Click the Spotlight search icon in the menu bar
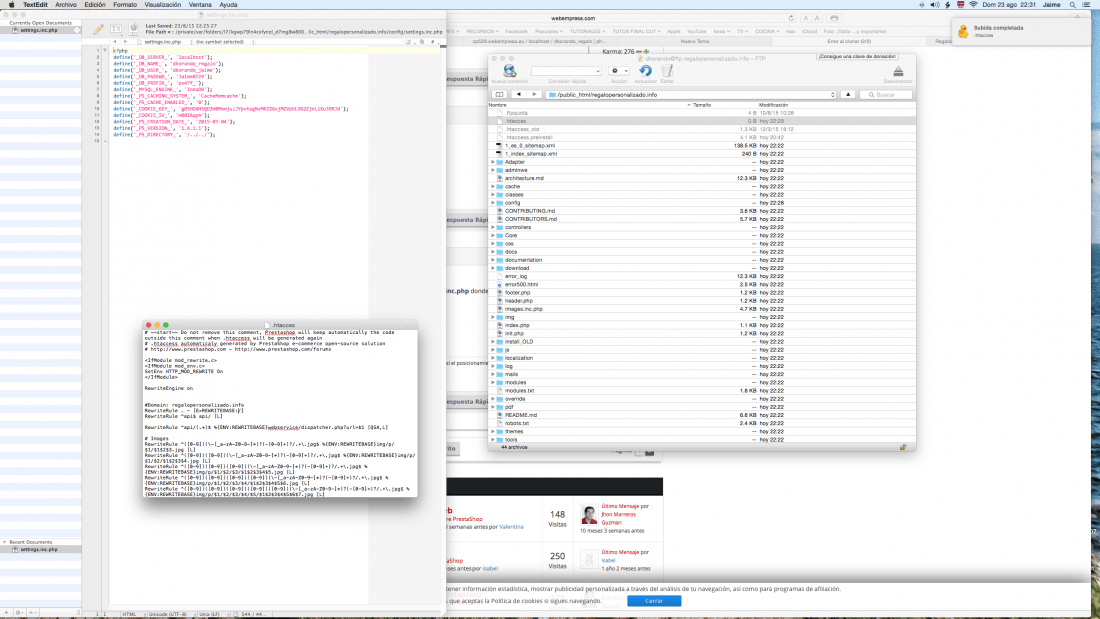 click(1073, 5)
